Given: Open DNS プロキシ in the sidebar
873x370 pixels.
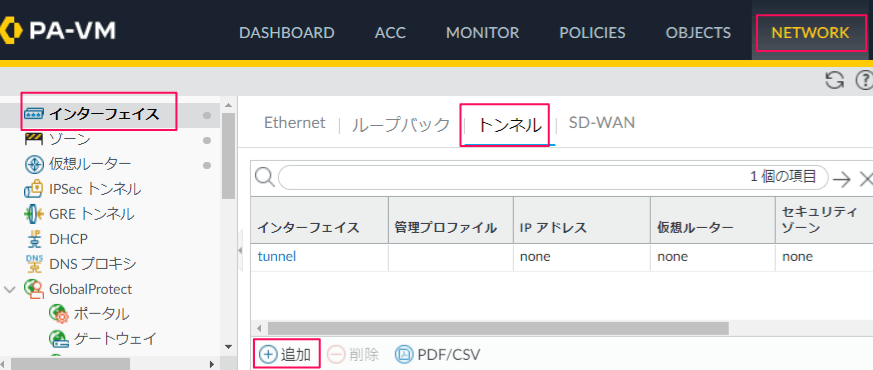Looking at the screenshot, I should 92,264.
